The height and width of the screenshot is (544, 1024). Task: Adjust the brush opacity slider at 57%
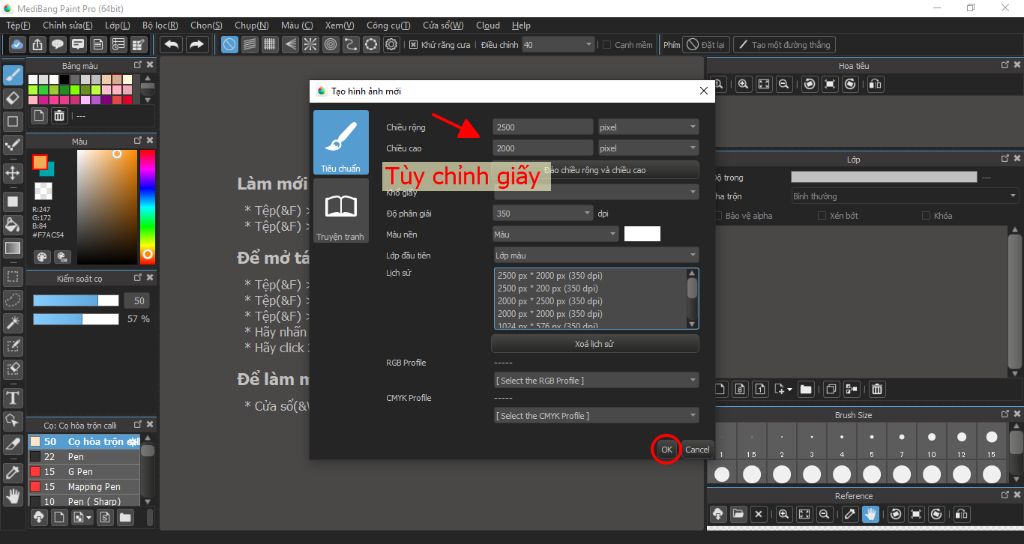pos(76,319)
